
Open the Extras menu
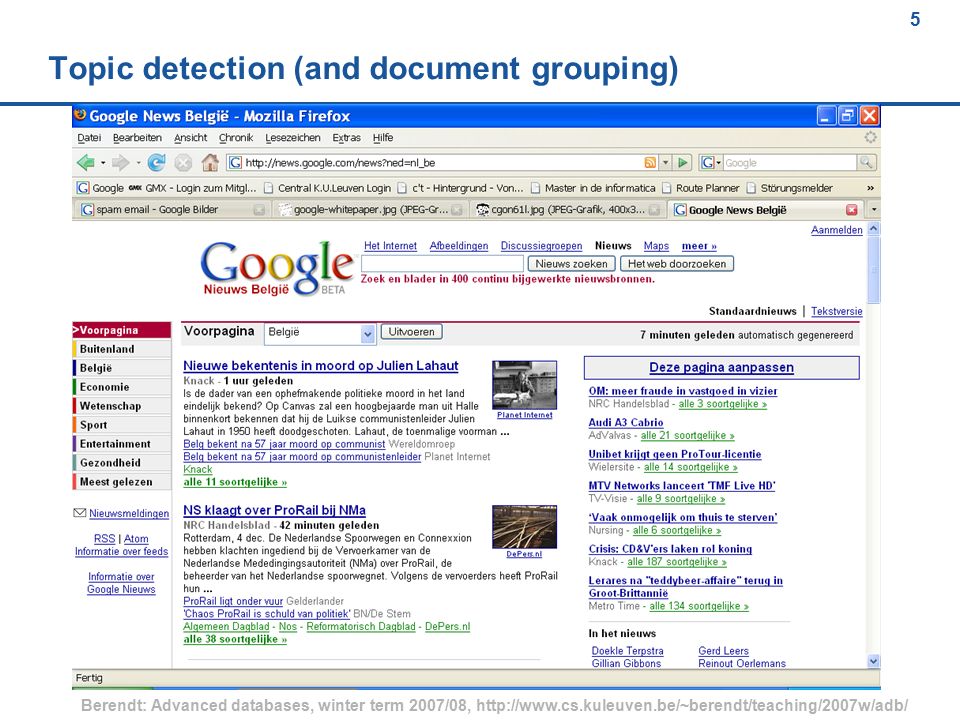347,138
